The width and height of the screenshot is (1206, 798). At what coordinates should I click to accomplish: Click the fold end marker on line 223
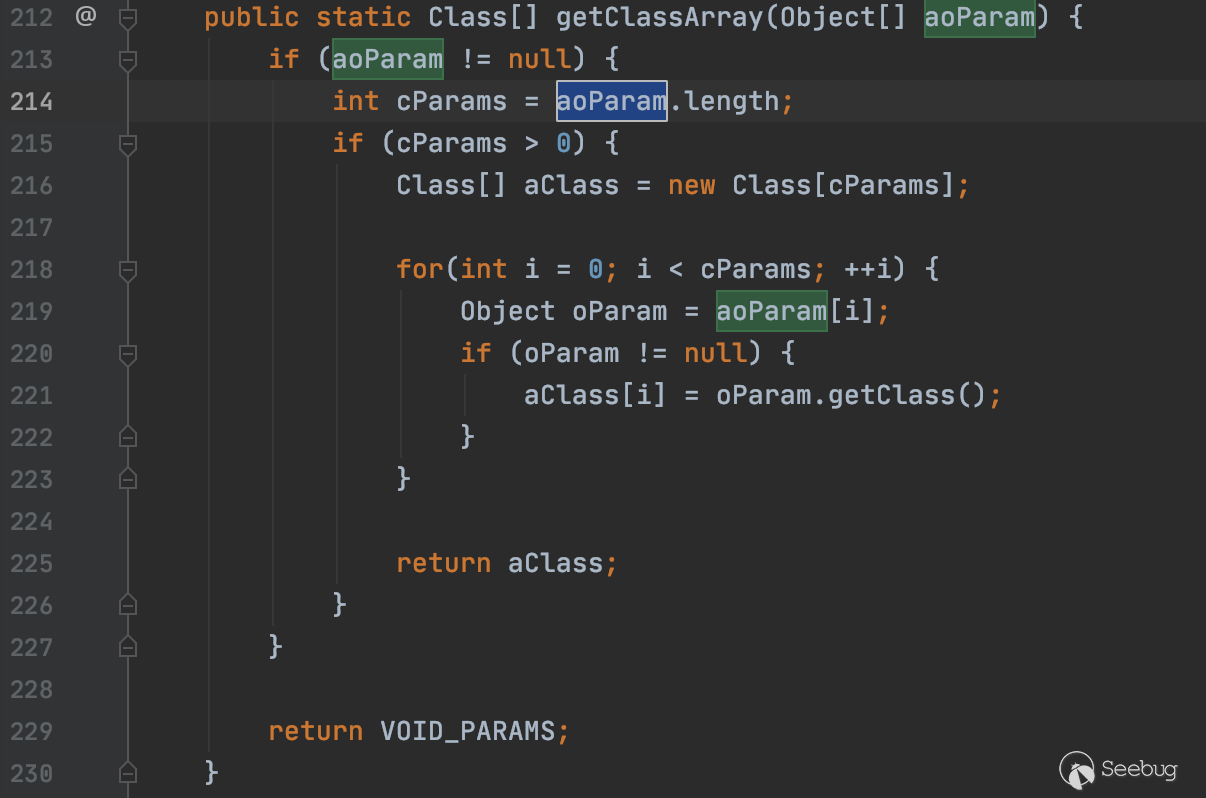pos(127,478)
